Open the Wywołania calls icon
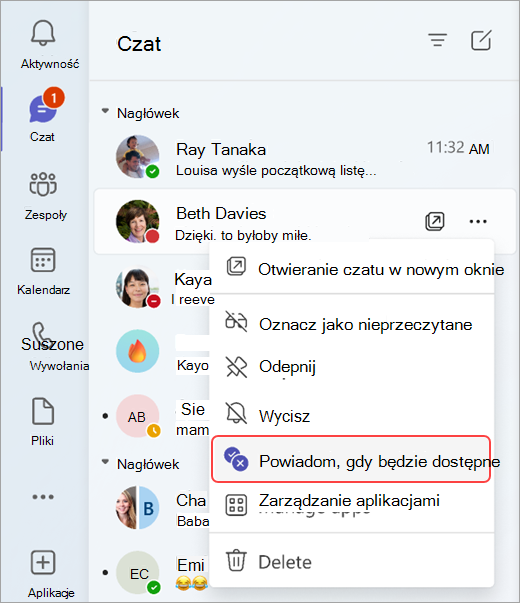The width and height of the screenshot is (520, 603). 42,335
